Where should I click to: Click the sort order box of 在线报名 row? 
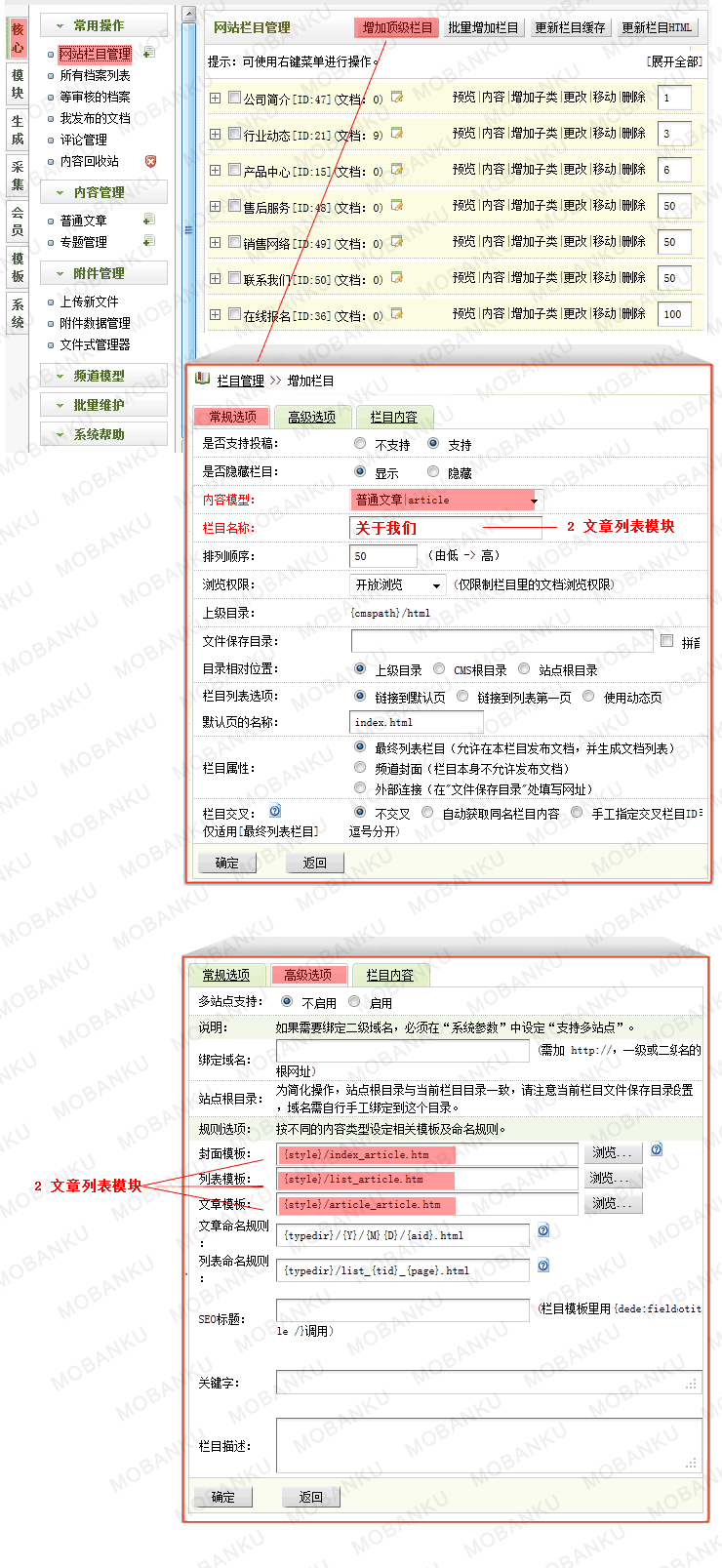pyautogui.click(x=675, y=314)
